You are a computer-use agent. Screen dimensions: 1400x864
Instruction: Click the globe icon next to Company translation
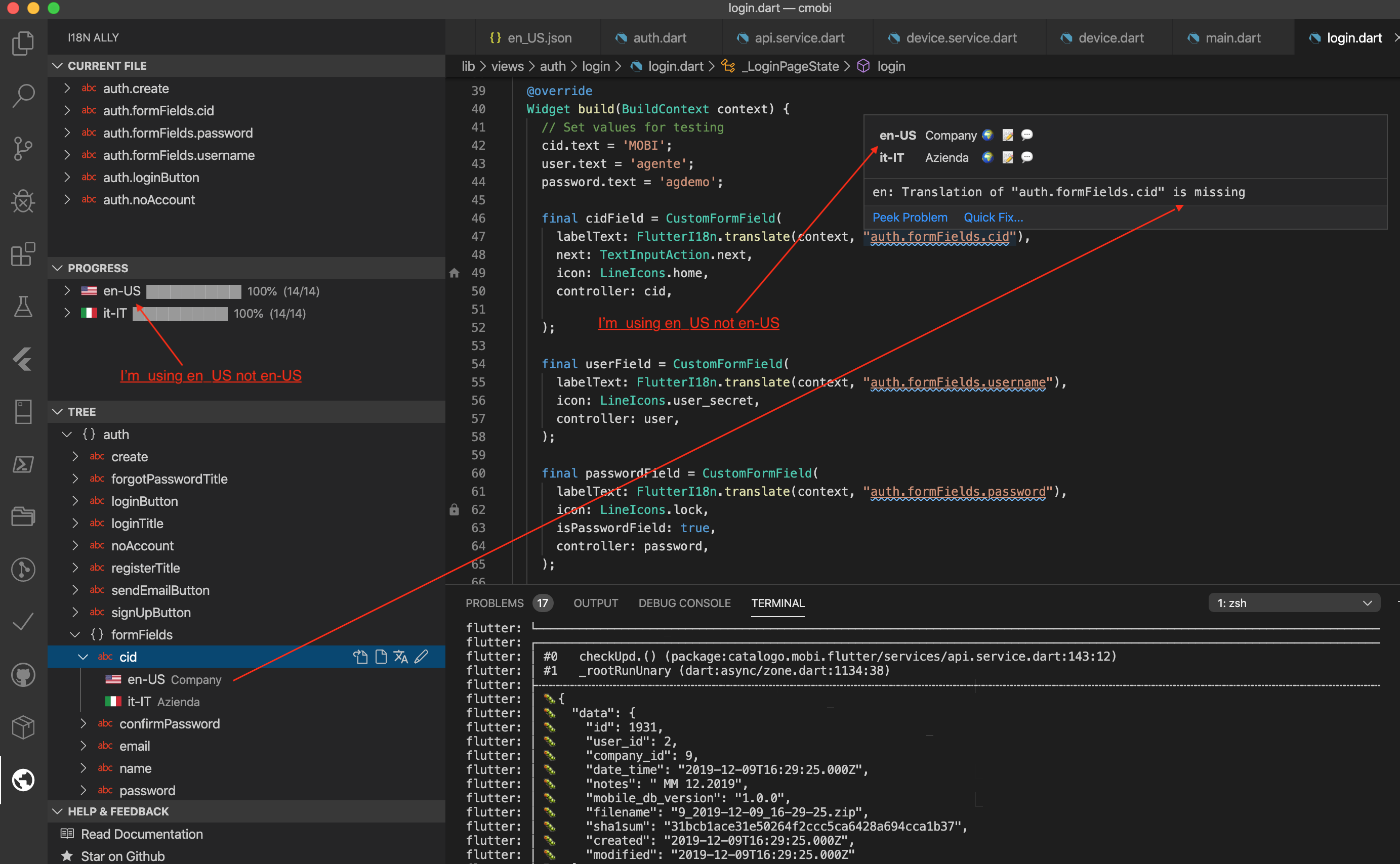point(987,135)
